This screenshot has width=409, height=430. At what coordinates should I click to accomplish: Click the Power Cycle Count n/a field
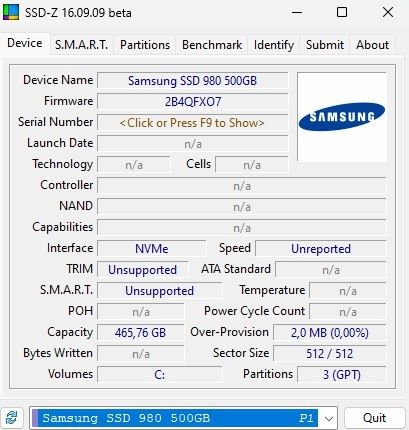[x=348, y=312]
